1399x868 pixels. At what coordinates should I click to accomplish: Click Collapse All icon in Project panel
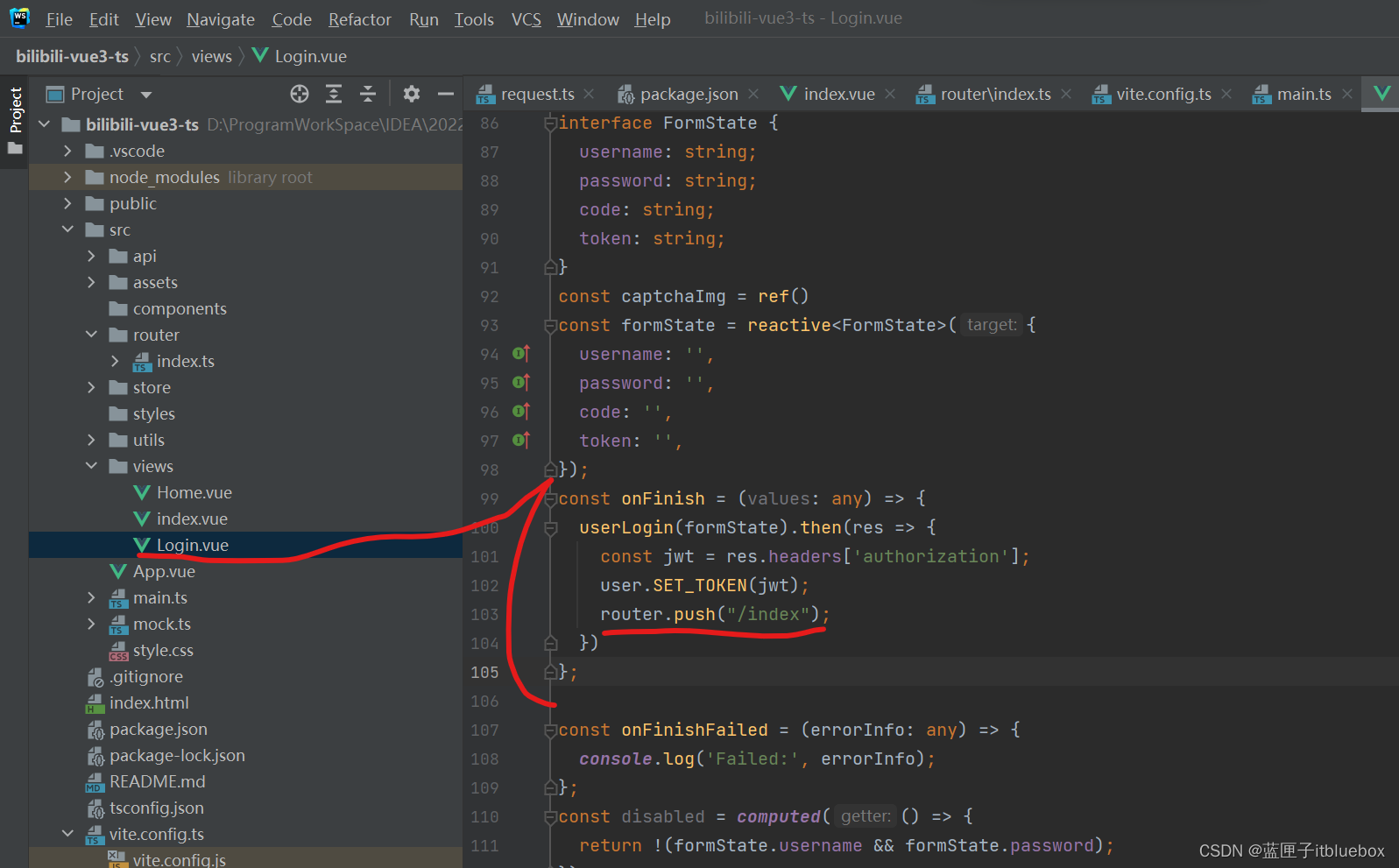click(368, 94)
